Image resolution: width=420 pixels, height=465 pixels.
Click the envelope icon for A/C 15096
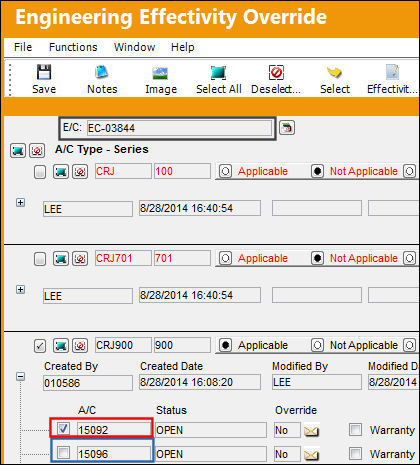pos(312,455)
